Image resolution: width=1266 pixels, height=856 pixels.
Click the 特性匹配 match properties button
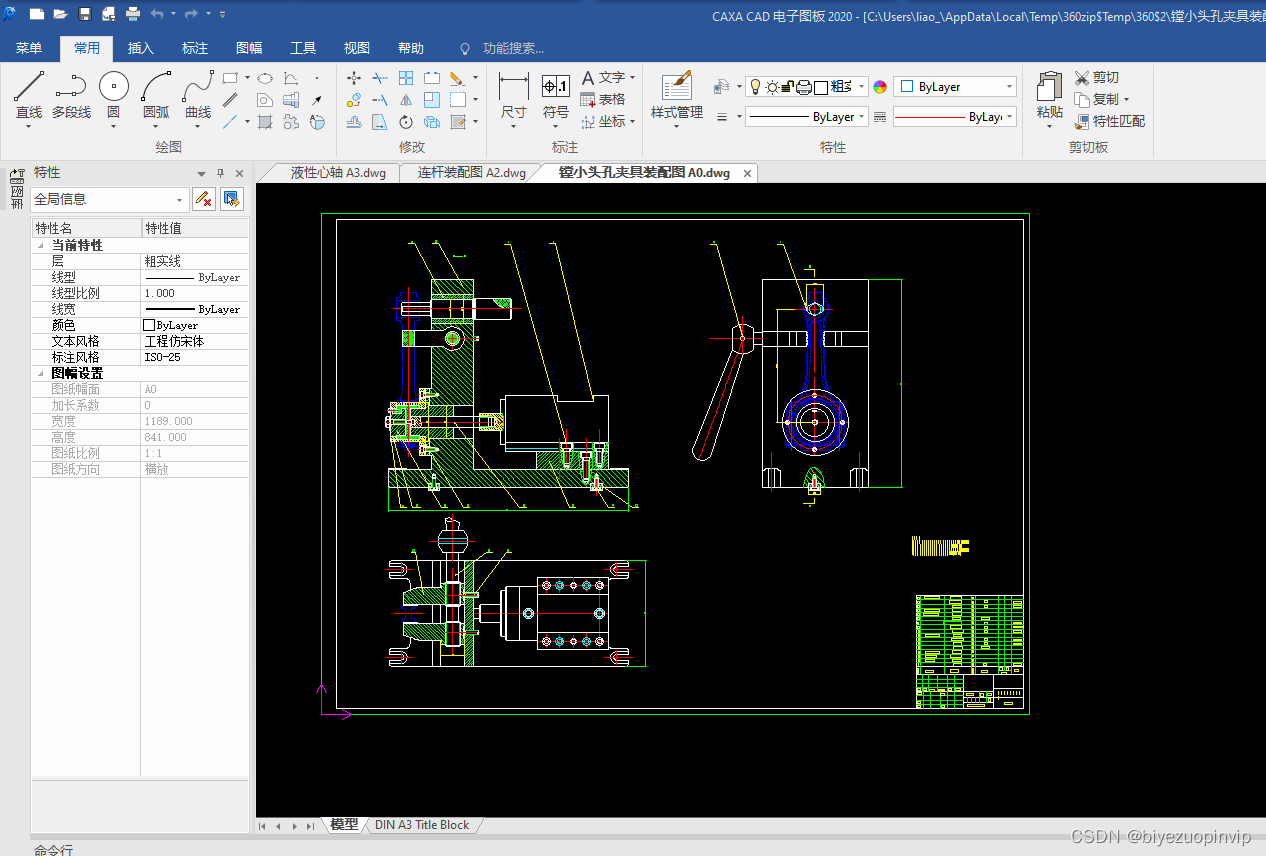(1109, 121)
